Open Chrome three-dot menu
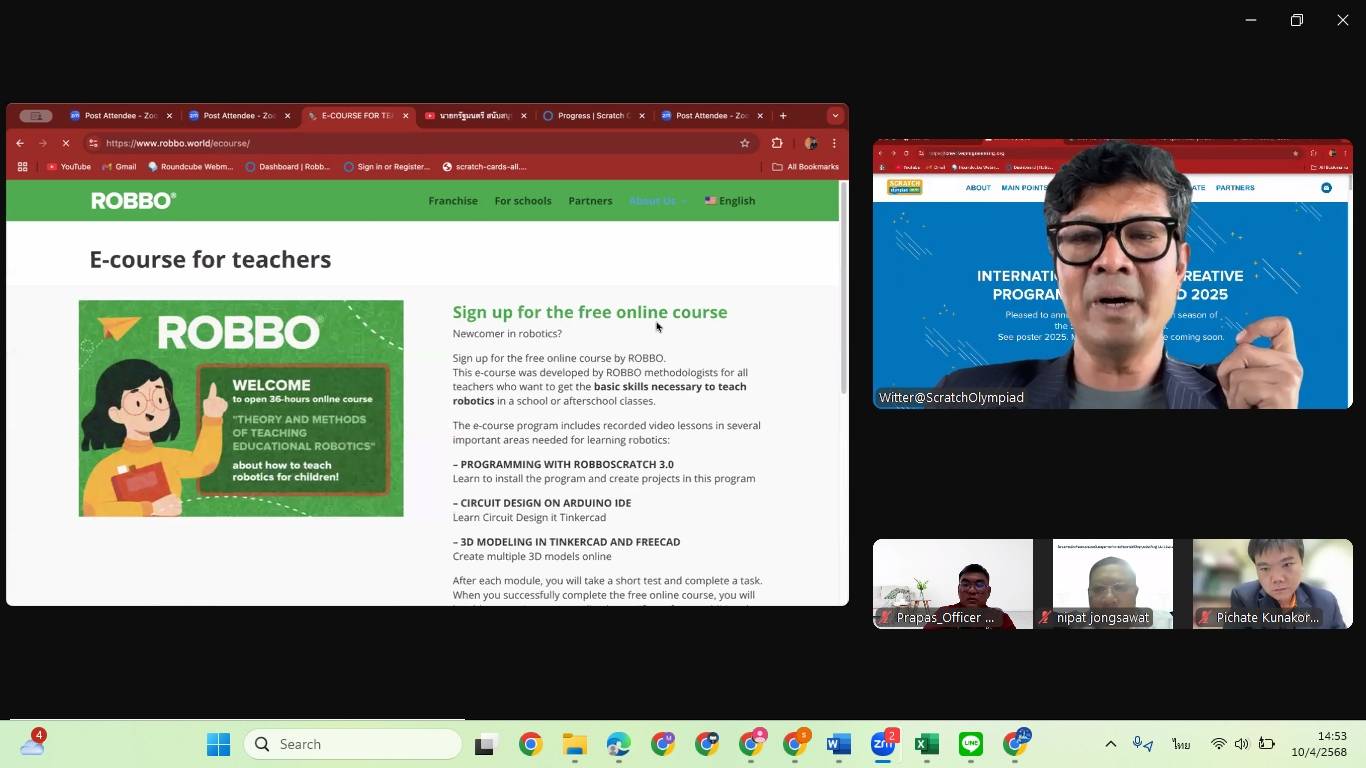This screenshot has height=768, width=1366. [x=834, y=143]
